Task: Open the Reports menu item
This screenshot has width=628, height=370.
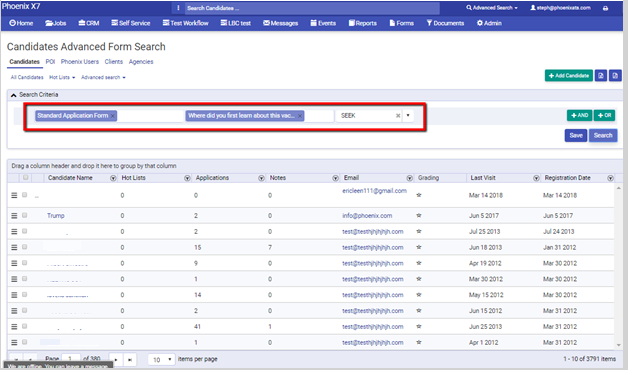Action: (x=362, y=23)
